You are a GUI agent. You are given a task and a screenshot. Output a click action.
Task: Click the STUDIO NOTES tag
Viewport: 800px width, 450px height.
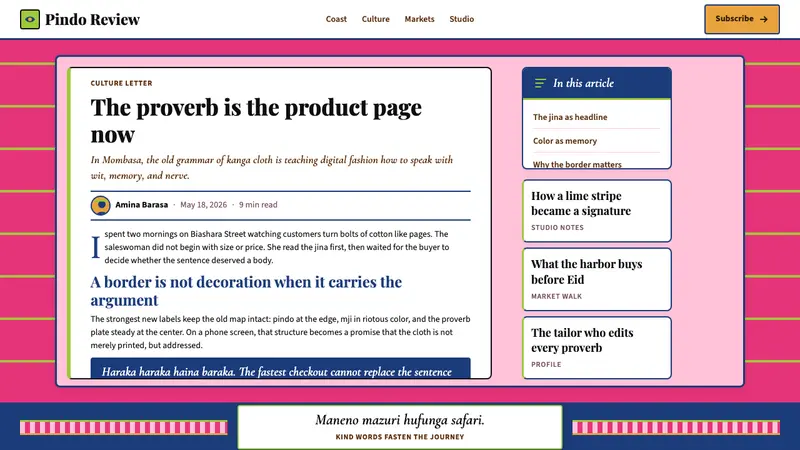[557, 228]
